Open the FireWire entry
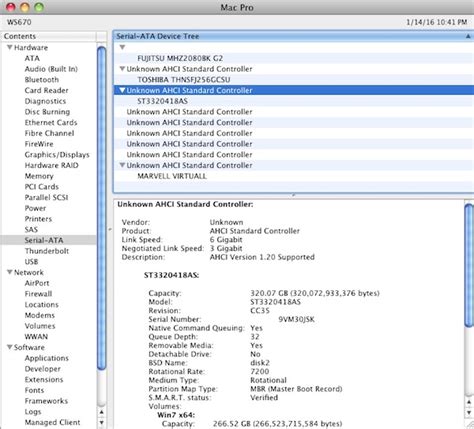Screen dimensions: 474x429 pyautogui.click(x=39, y=144)
